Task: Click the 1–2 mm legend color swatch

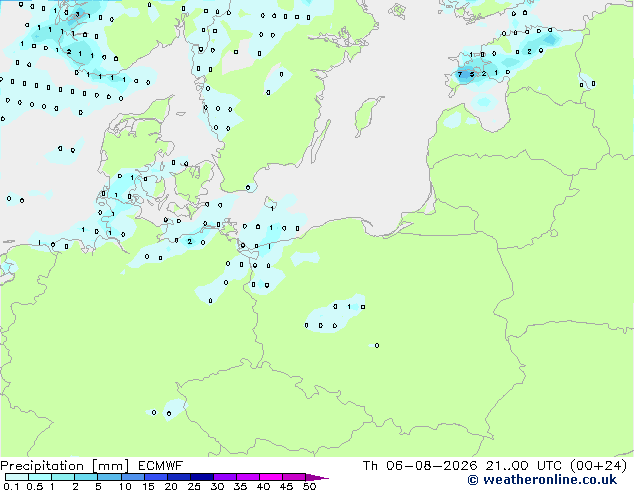Action: pyautogui.click(x=63, y=477)
